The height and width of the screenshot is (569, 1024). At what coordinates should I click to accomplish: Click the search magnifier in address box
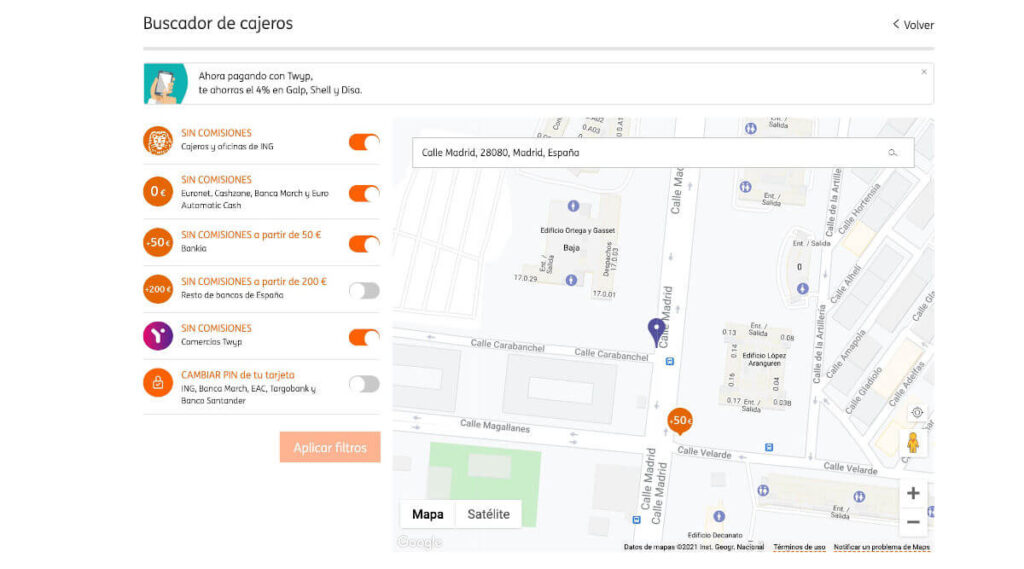coord(893,153)
